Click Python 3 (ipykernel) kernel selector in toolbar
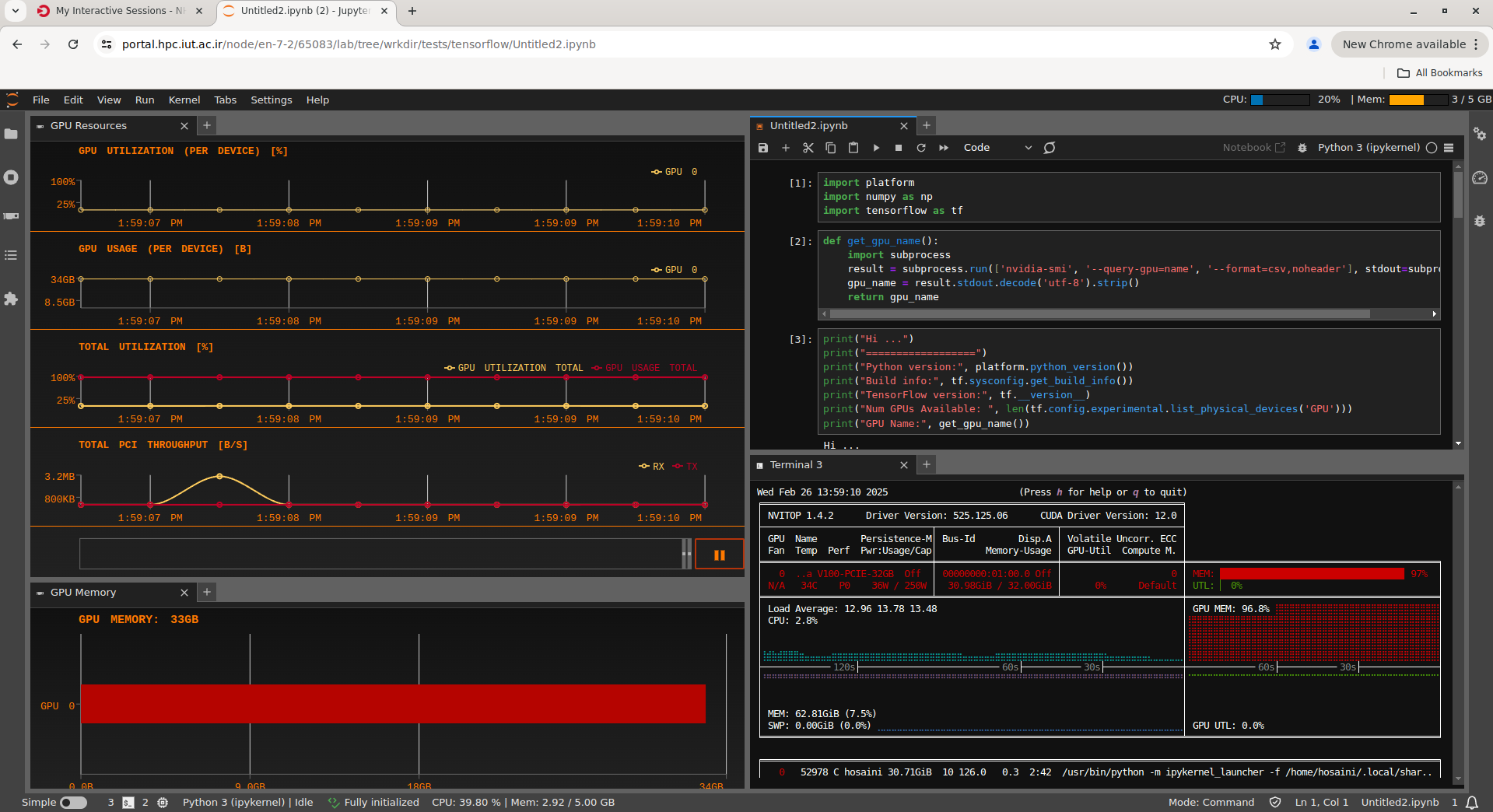This screenshot has width=1493, height=812. (1369, 148)
